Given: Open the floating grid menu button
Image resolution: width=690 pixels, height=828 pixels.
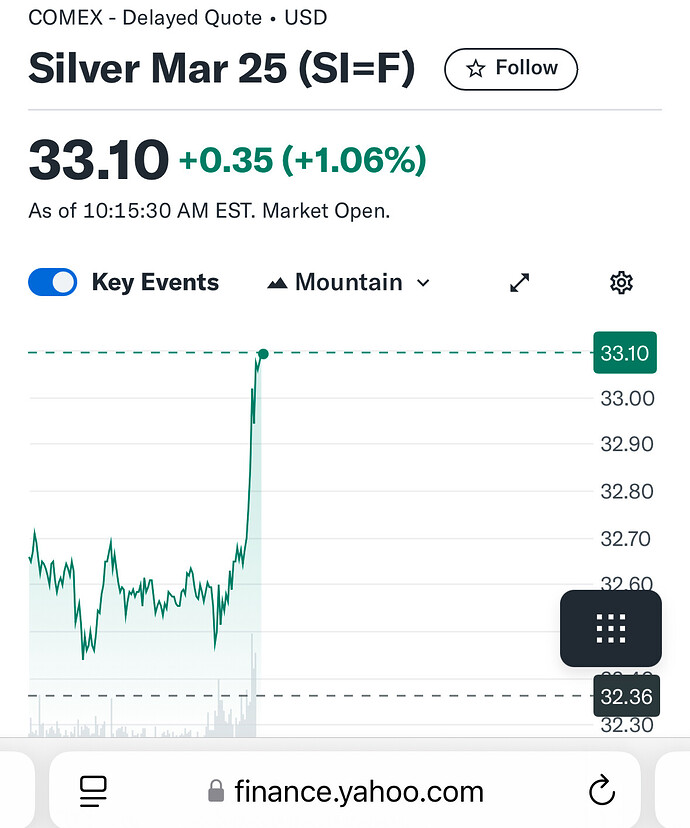Looking at the screenshot, I should pos(611,628).
